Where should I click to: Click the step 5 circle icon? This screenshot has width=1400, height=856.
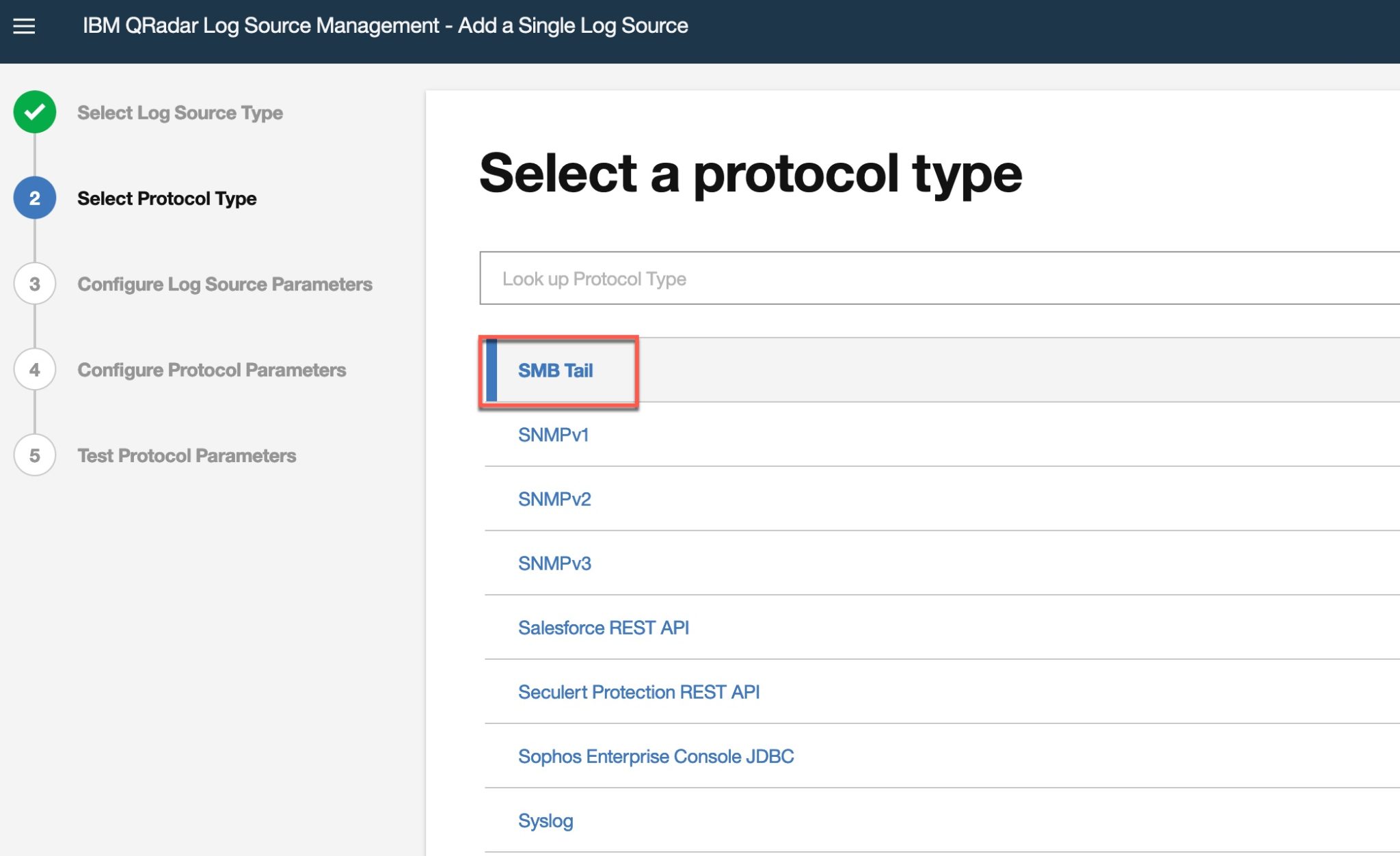click(x=34, y=455)
